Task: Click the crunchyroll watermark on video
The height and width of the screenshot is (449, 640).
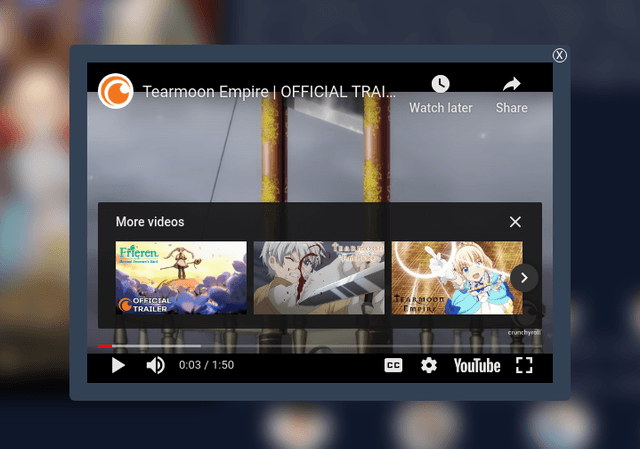Action: click(523, 333)
